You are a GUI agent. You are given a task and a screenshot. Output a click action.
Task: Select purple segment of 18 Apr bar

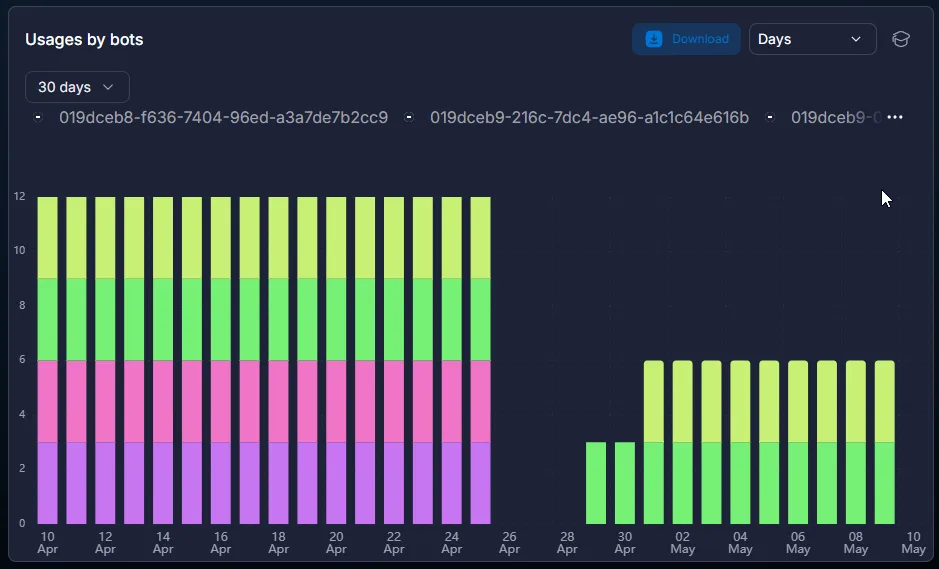tap(278, 483)
